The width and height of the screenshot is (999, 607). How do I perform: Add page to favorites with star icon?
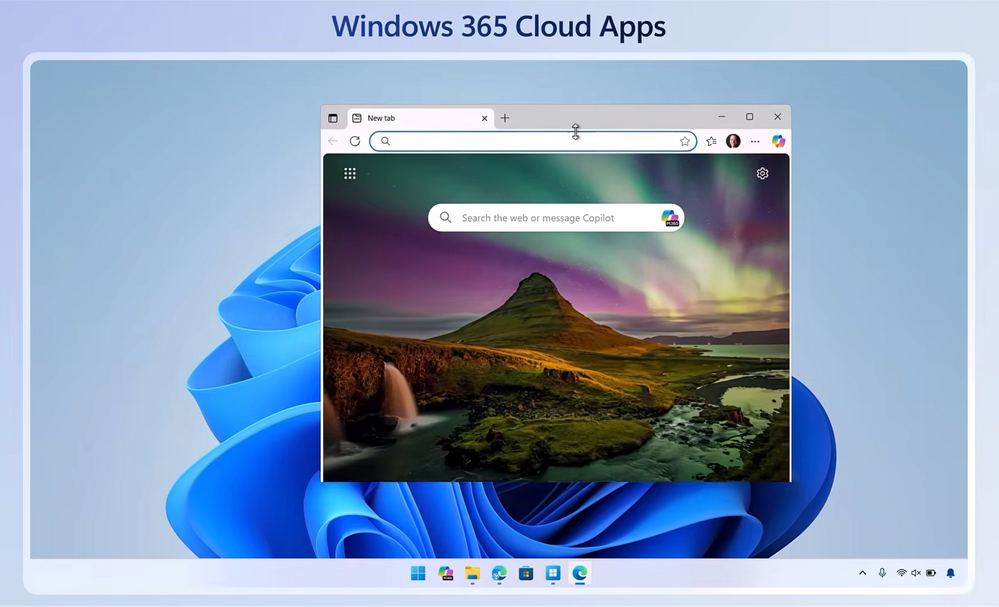point(685,141)
